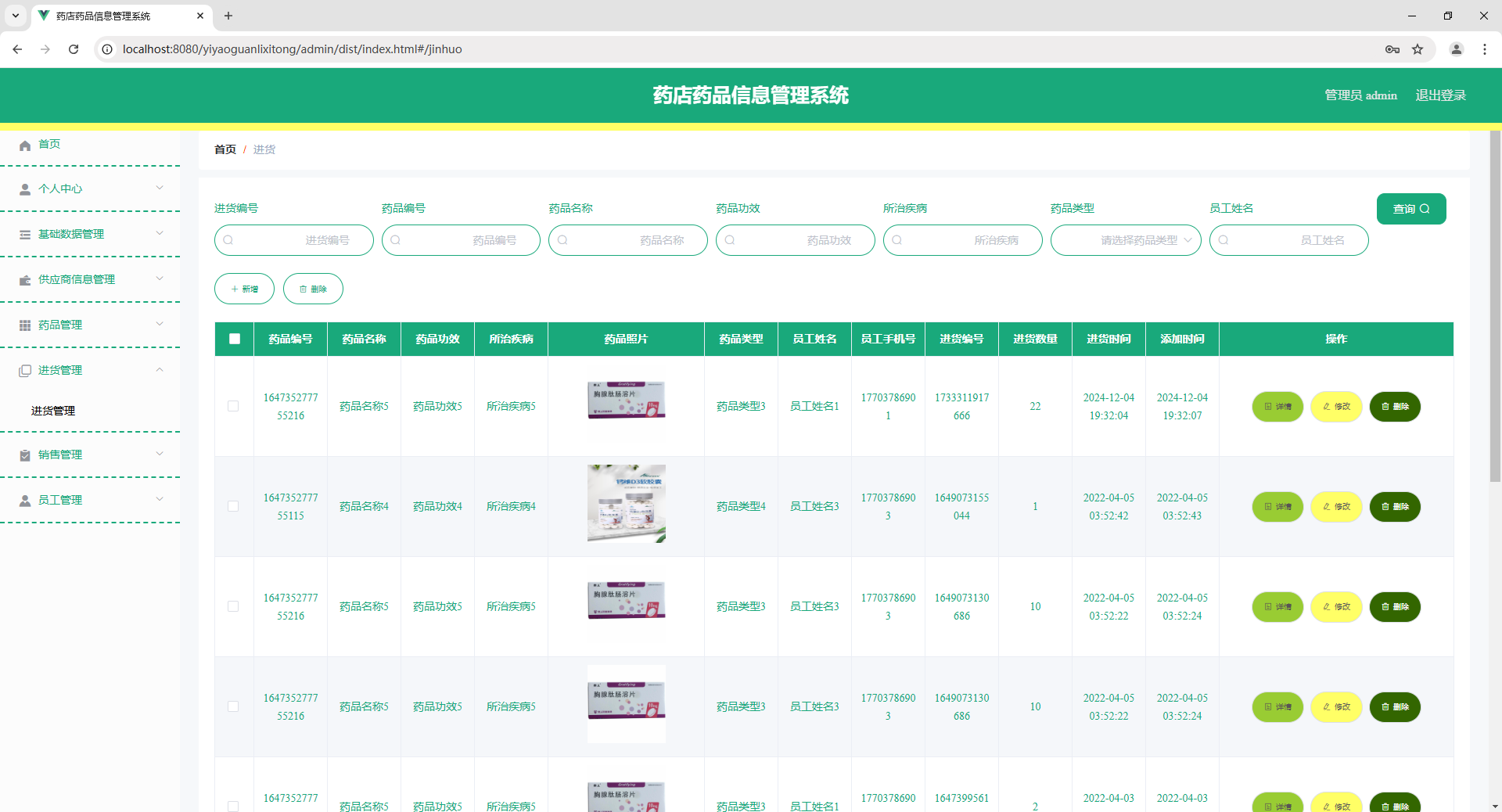Click the 员工管理 user icon
This screenshot has height=812, width=1502.
[25, 501]
